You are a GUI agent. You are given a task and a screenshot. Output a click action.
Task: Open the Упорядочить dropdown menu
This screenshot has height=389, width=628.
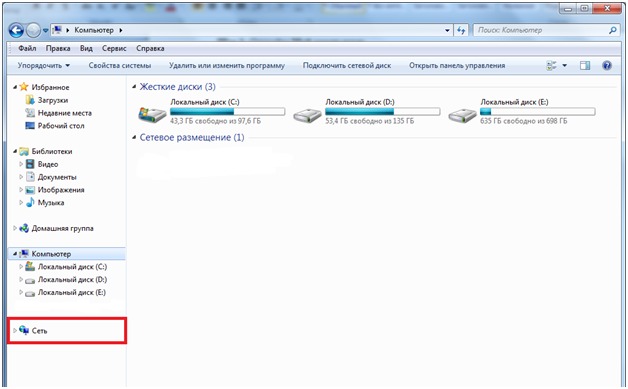pos(44,66)
